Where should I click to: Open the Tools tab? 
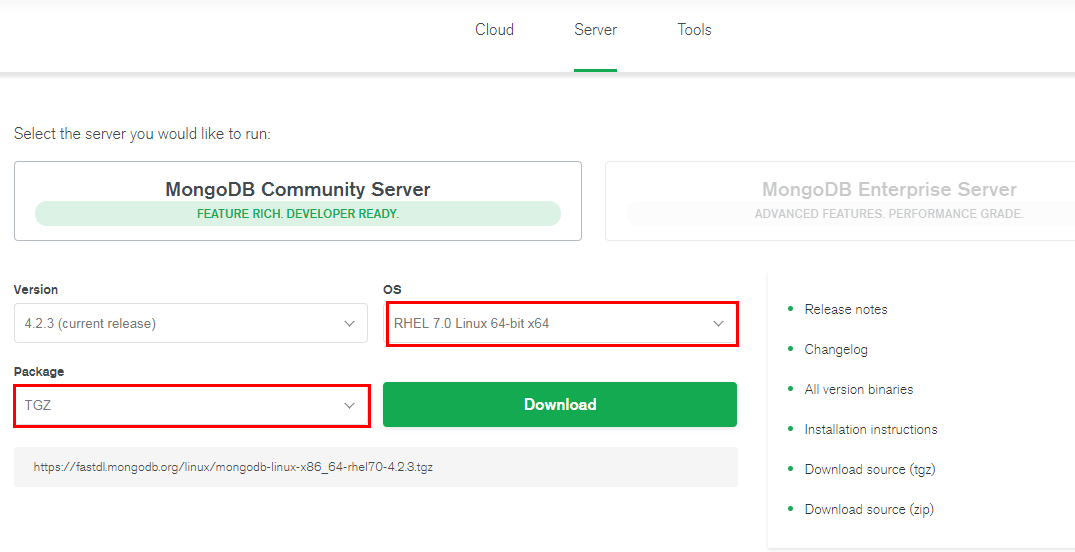[x=694, y=30]
